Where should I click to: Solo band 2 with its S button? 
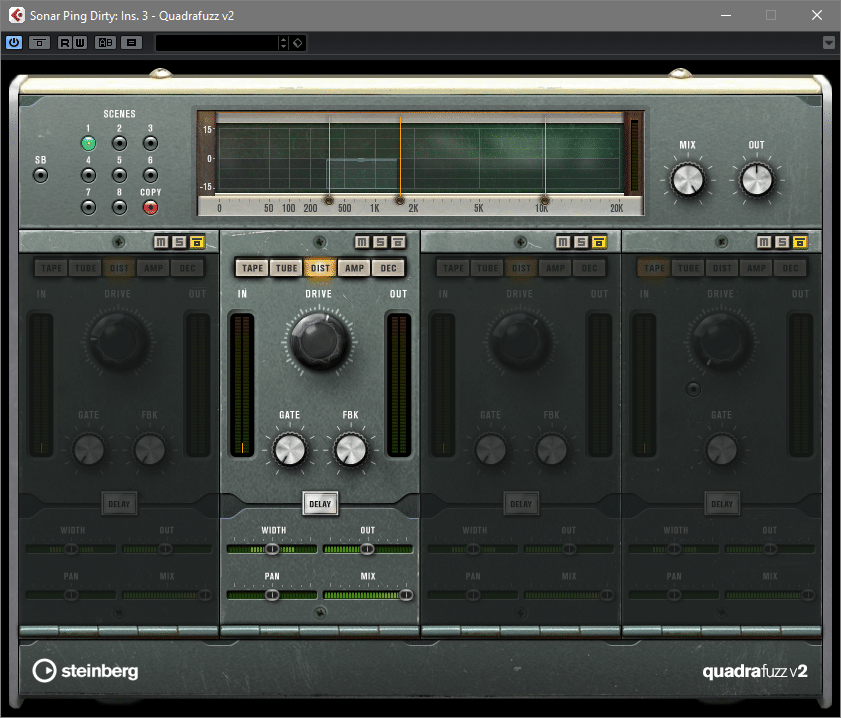click(x=380, y=242)
